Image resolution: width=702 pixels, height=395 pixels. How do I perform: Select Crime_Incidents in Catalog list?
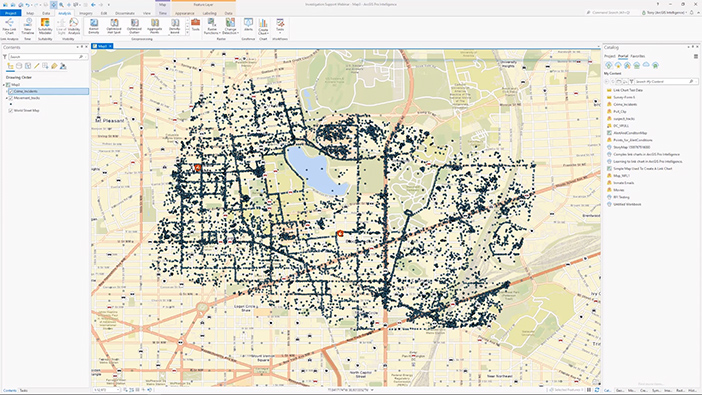[625, 104]
